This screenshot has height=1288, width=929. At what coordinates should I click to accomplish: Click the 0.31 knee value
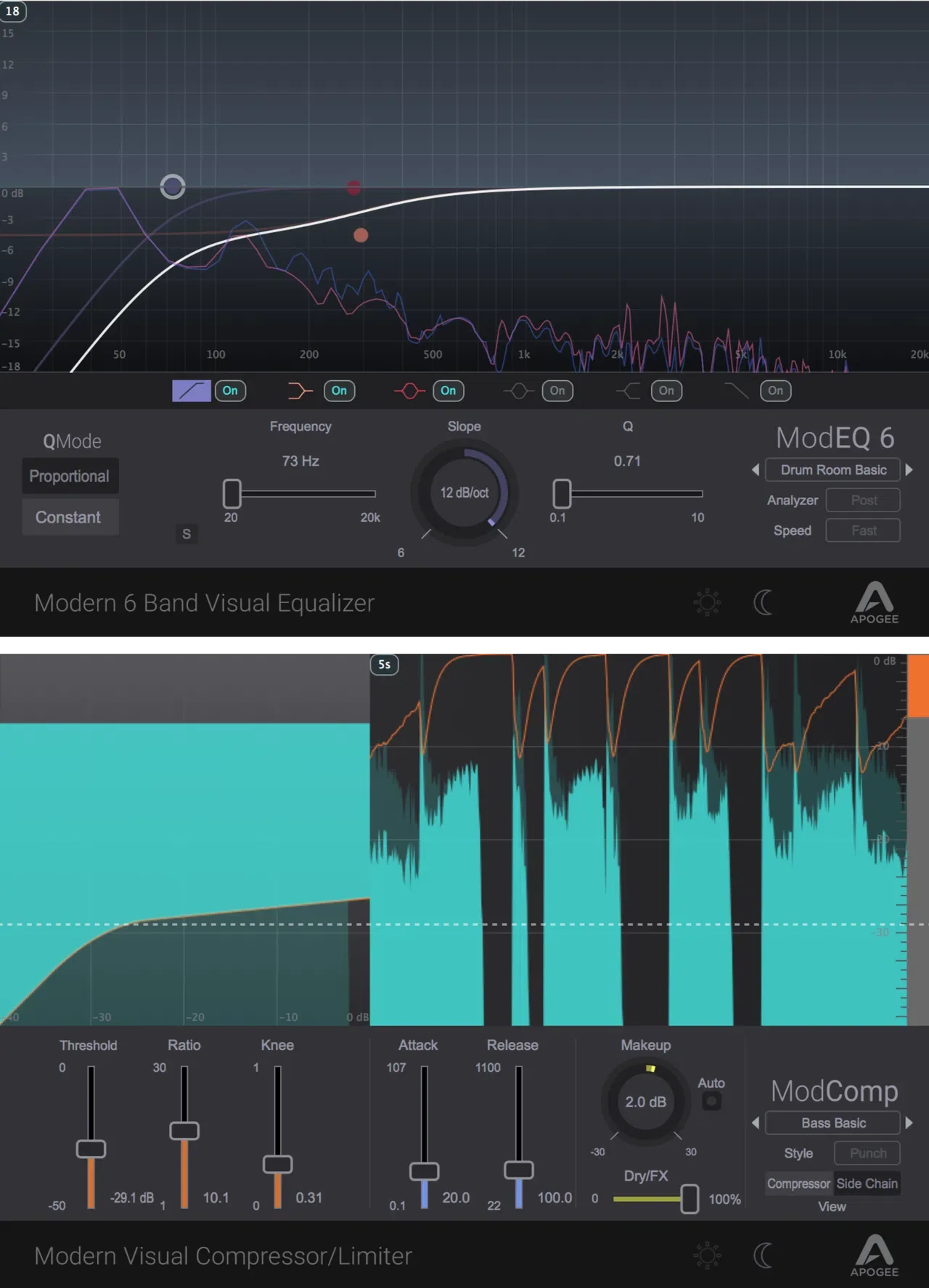click(308, 1197)
